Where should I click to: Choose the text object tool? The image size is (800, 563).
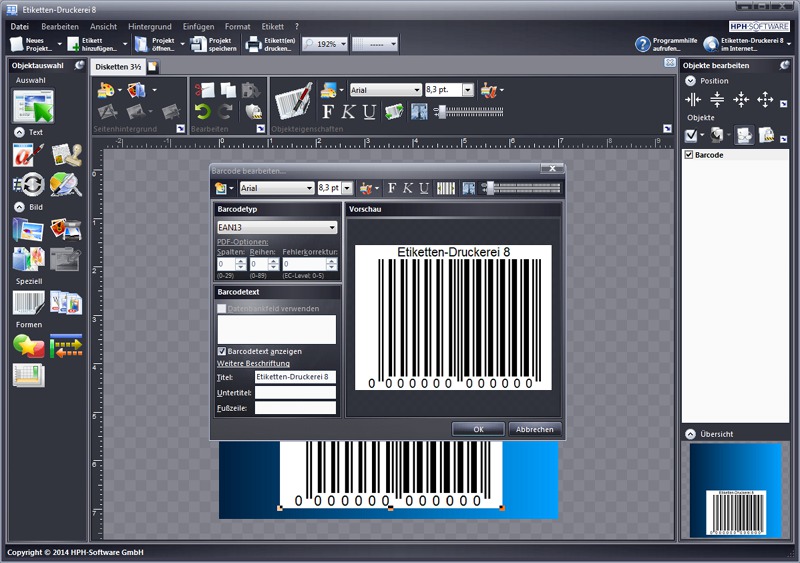(x=28, y=155)
